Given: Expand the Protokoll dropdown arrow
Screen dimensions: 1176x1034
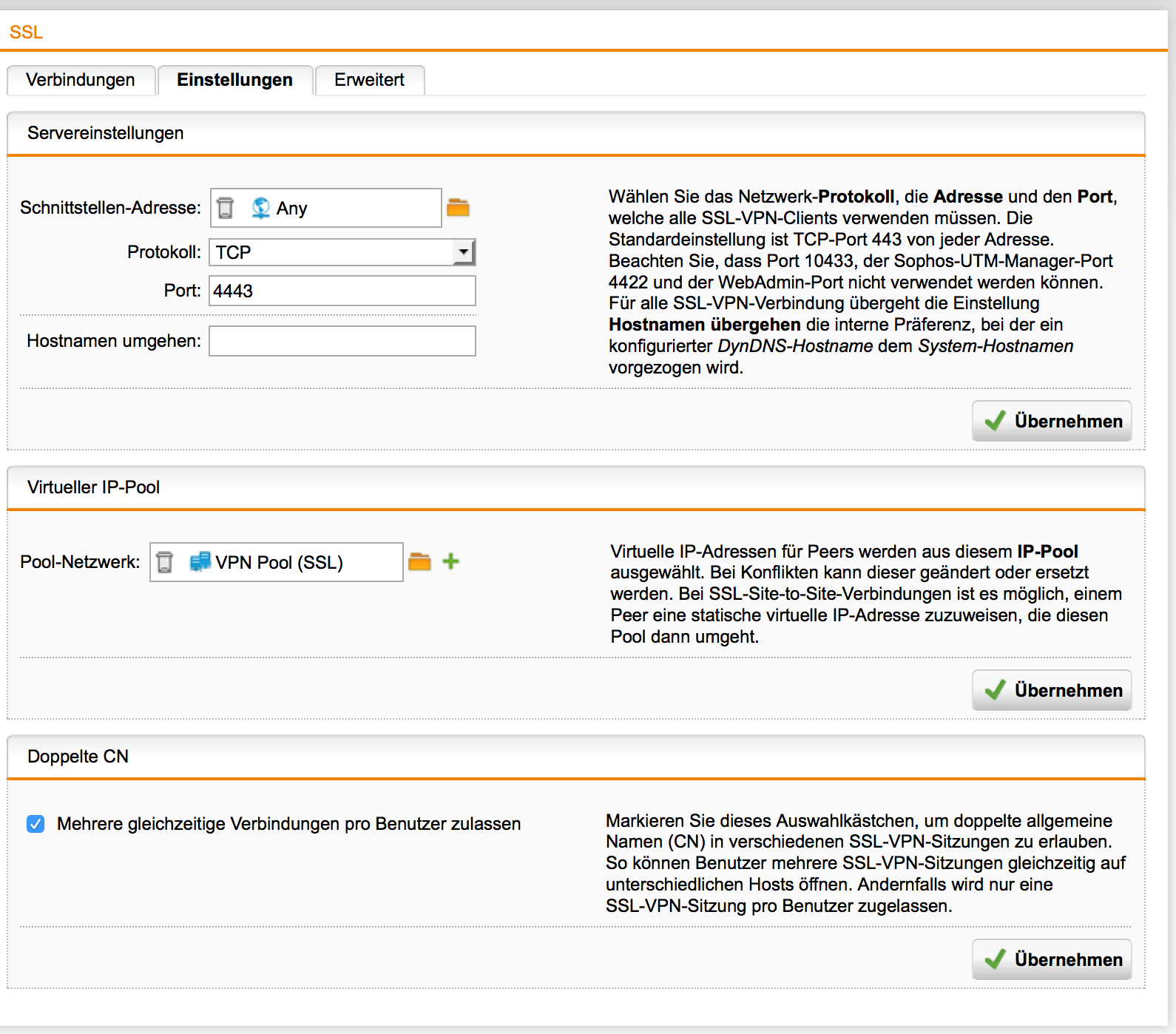Looking at the screenshot, I should point(463,252).
